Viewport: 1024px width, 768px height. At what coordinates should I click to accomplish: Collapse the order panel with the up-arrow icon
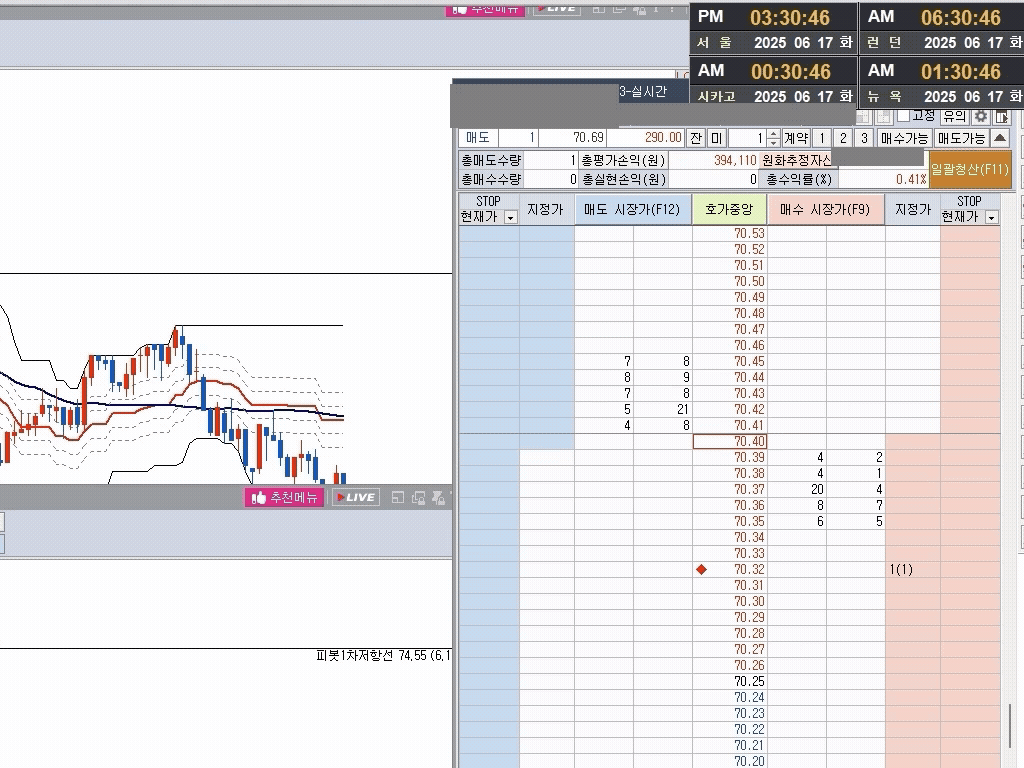tap(1000, 138)
